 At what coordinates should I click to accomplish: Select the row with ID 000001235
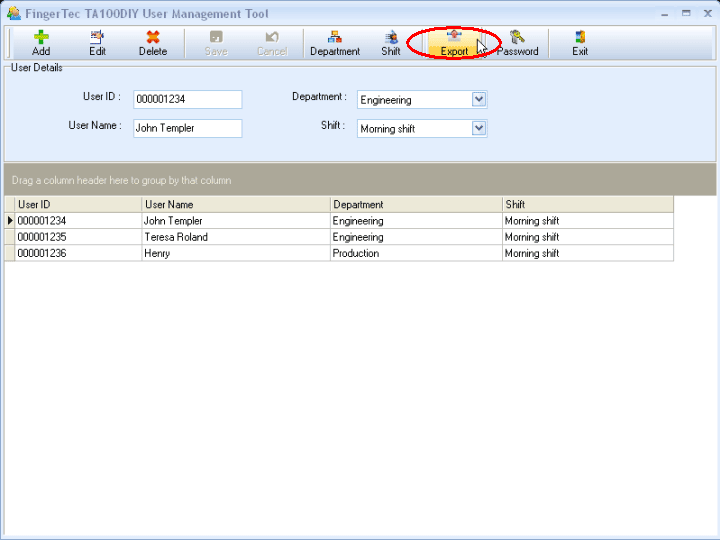[339, 237]
